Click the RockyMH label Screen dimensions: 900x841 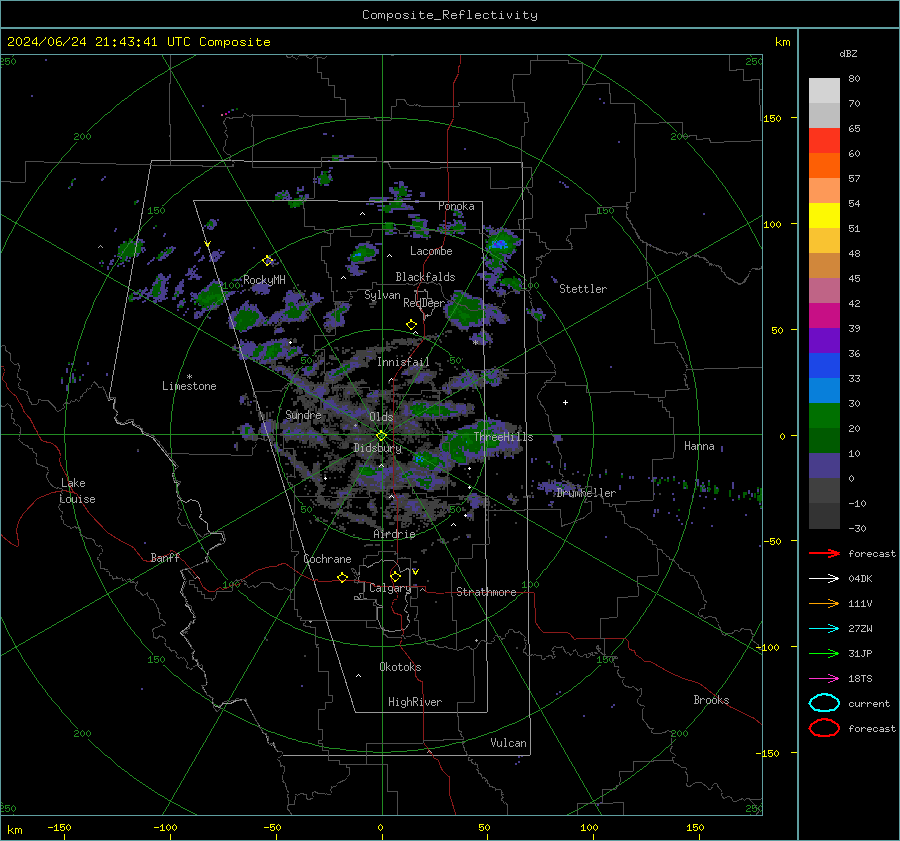tap(264, 280)
